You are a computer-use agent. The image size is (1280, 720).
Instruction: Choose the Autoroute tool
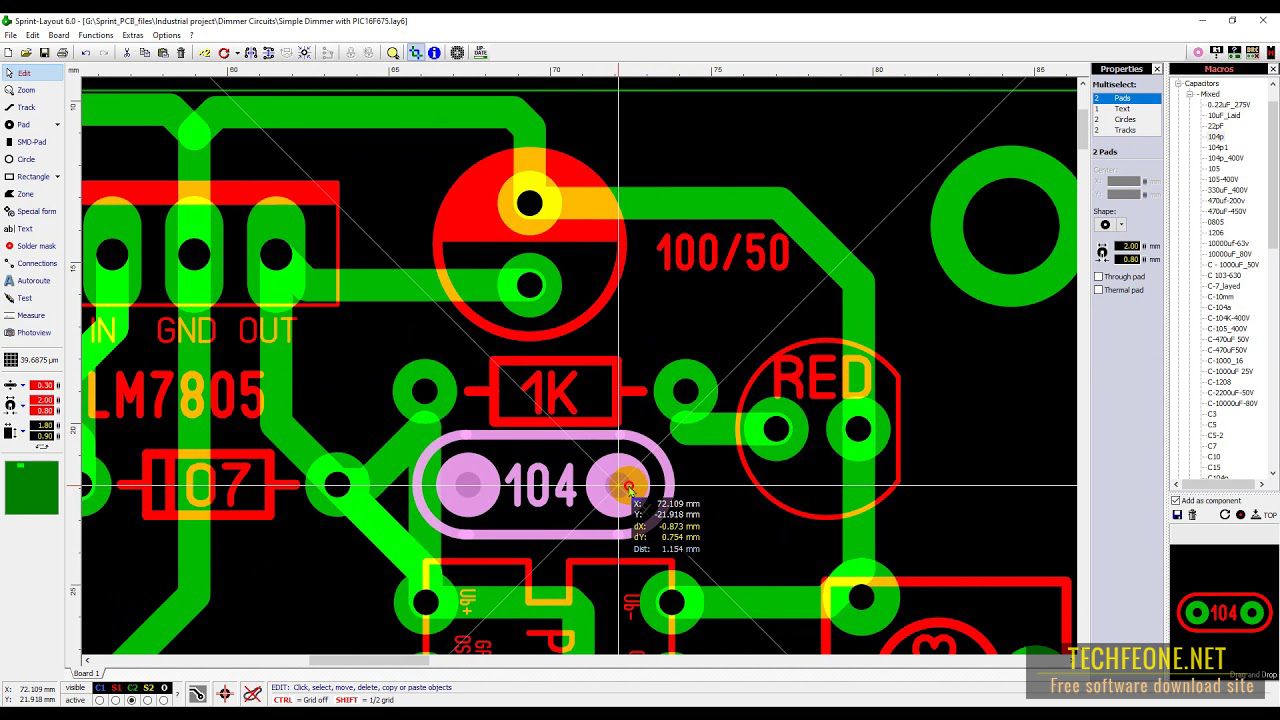click(32, 281)
